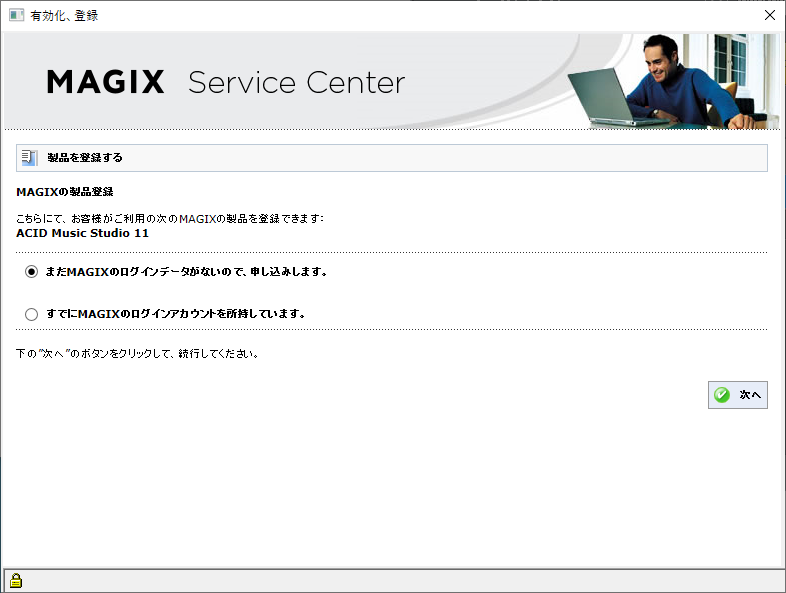Select the no-MAGIX-login-data yet, sign up radio button
The height and width of the screenshot is (593, 786).
(32, 272)
